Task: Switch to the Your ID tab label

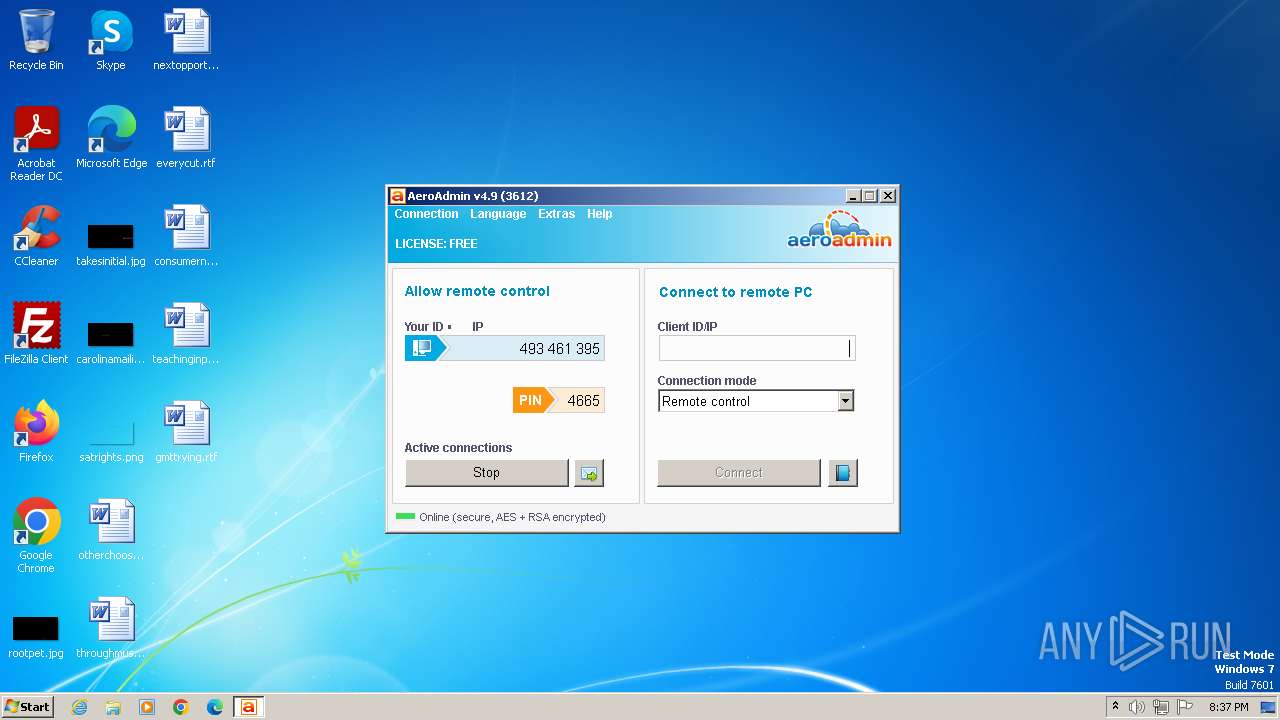Action: coord(424,327)
